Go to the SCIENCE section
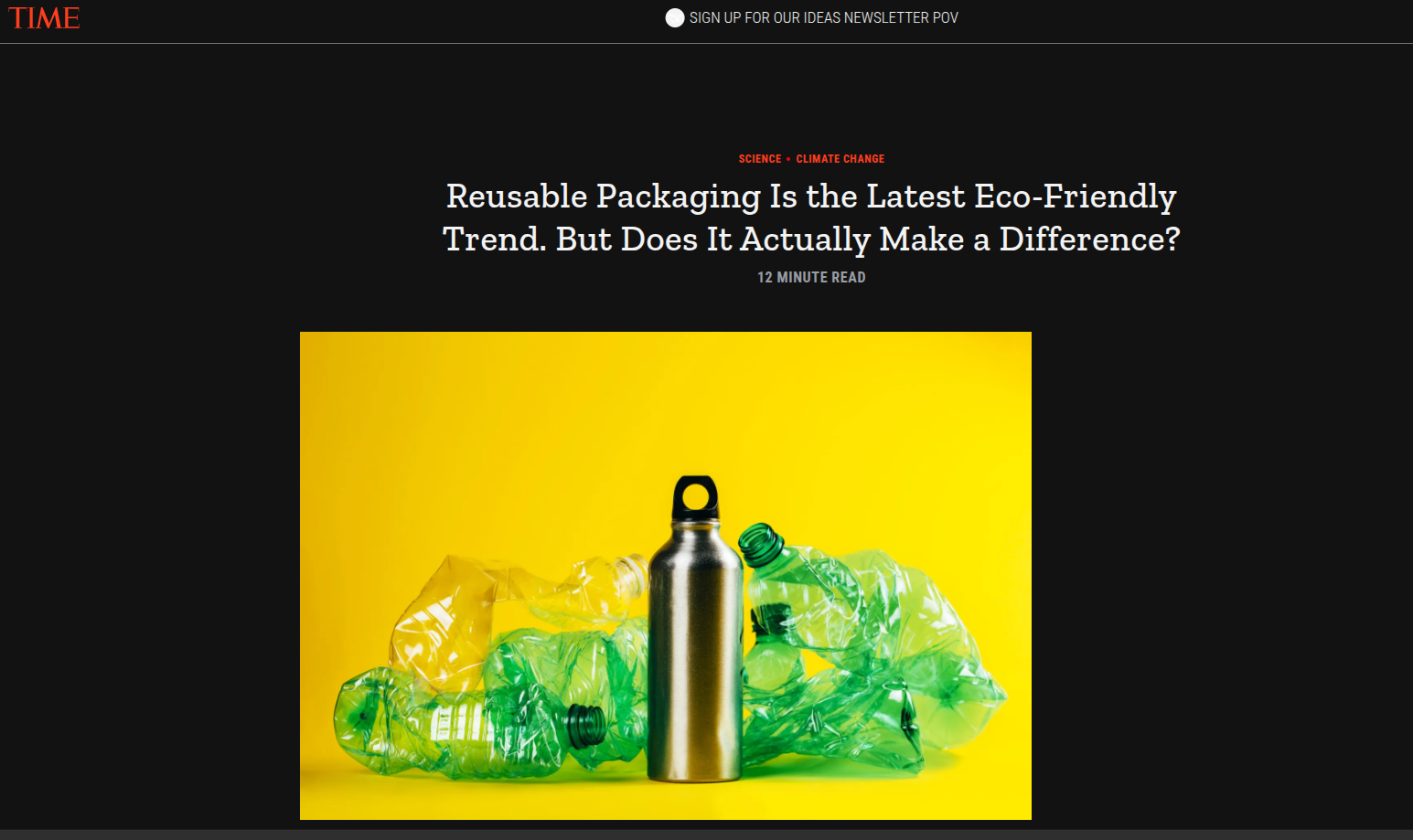Screen dimensions: 1413x840 point(760,159)
